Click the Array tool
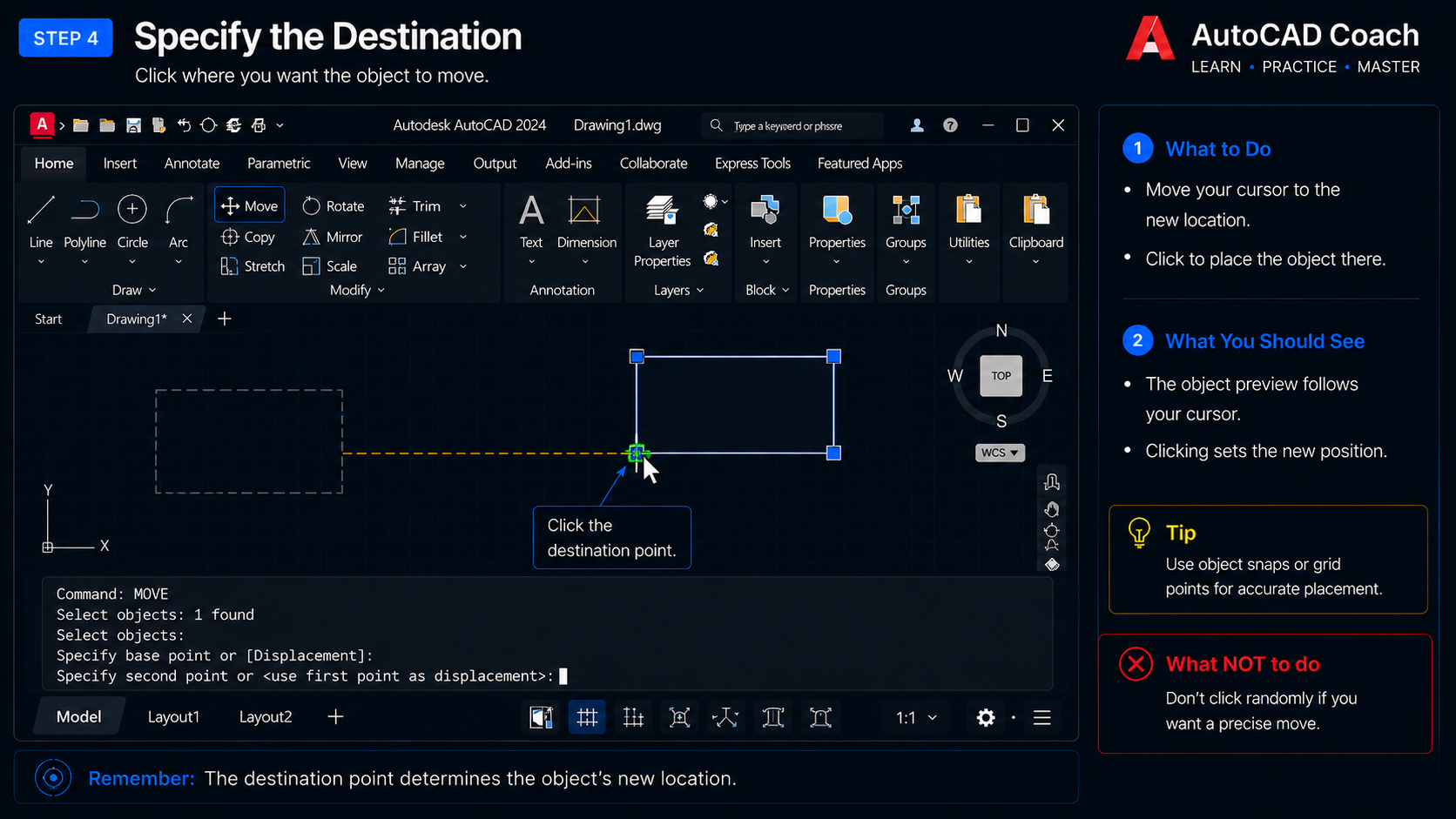This screenshot has height=819, width=1456. (x=417, y=266)
